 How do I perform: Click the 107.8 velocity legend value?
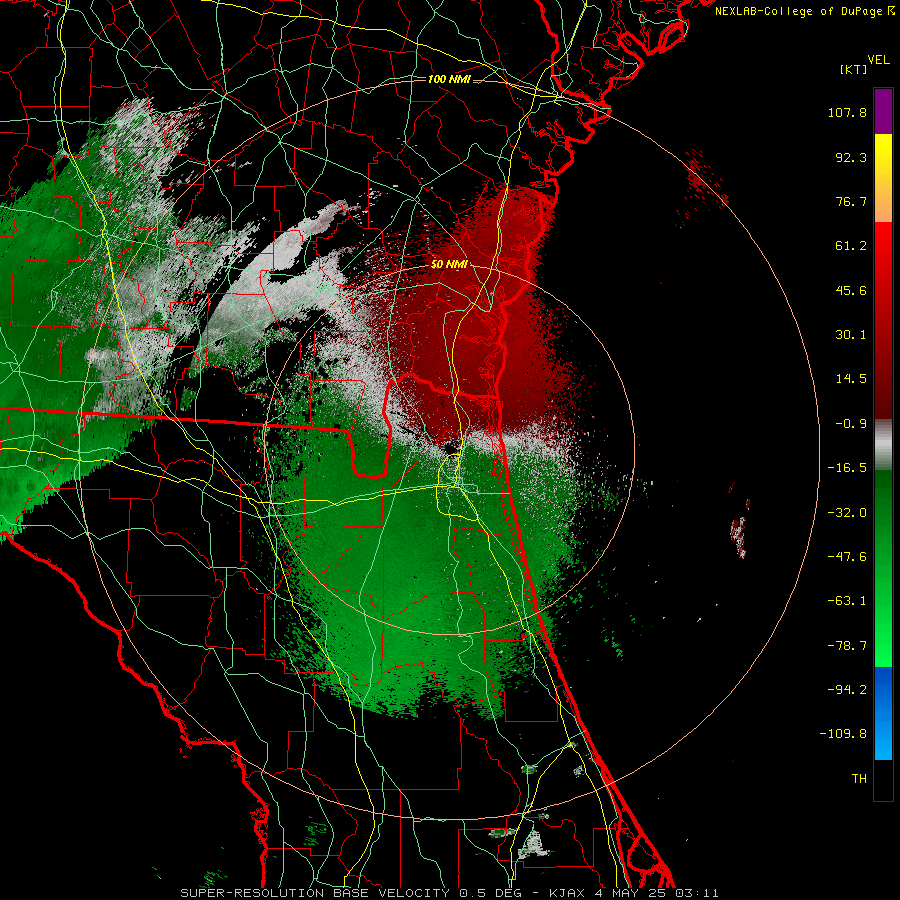click(x=847, y=112)
